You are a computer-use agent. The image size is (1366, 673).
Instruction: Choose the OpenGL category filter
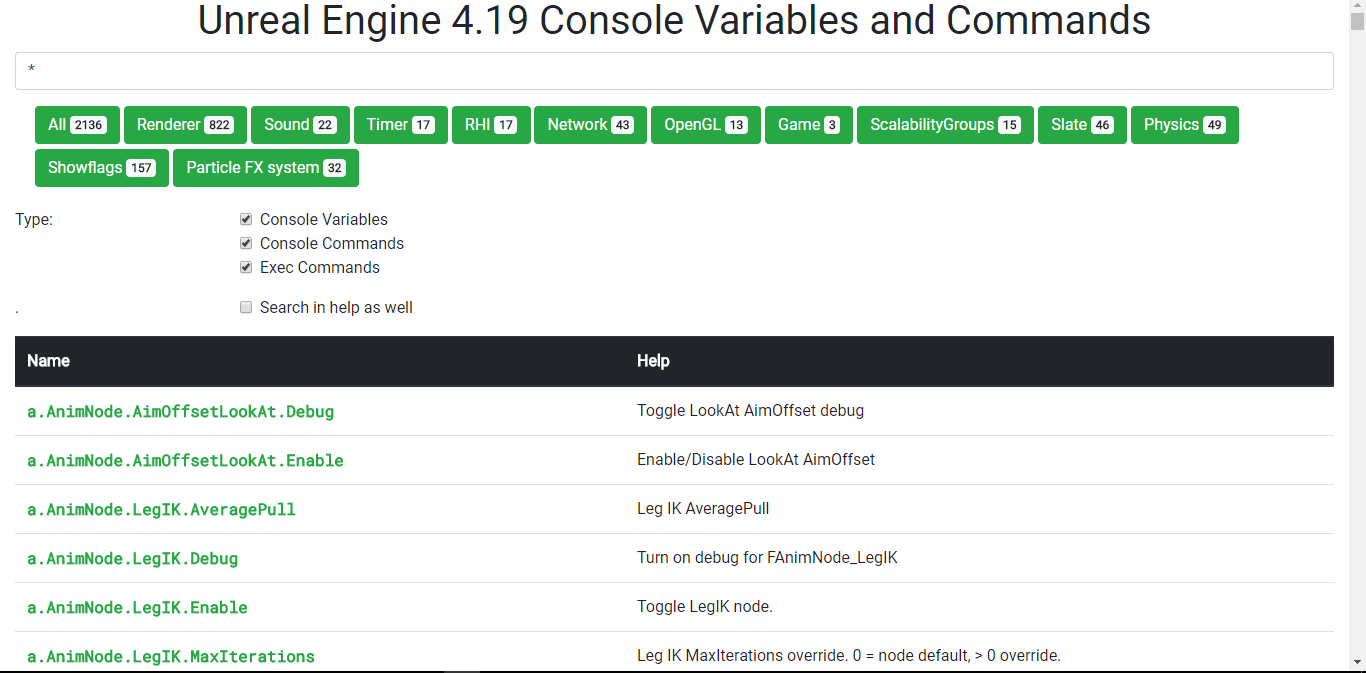[706, 125]
